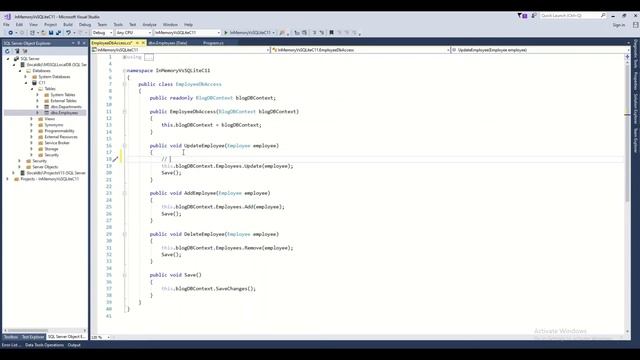Open the Tools menu
The width and height of the screenshot is (640, 360).
pyautogui.click(x=118, y=25)
